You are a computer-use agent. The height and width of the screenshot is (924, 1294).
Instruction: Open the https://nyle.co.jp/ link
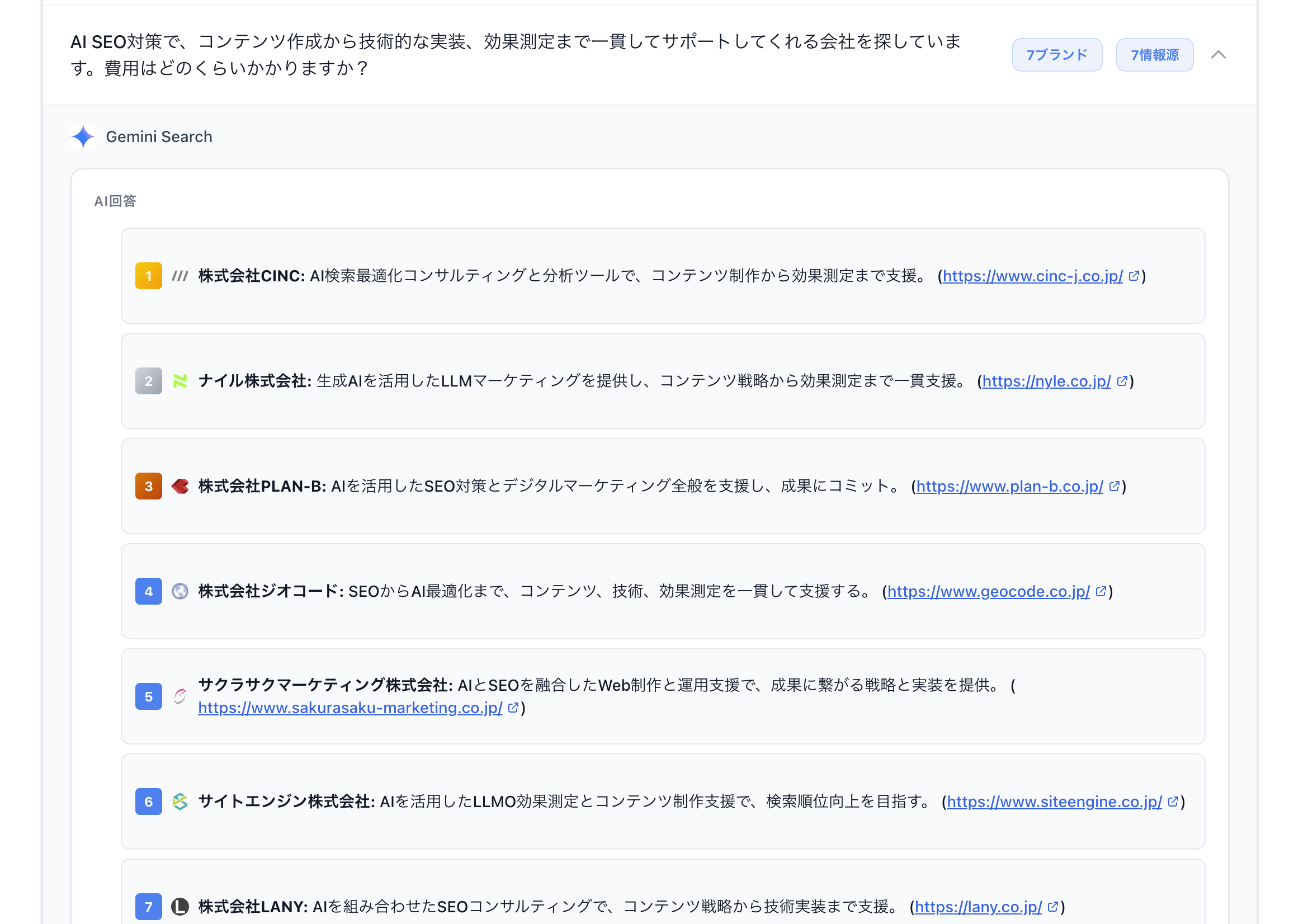(x=1046, y=381)
